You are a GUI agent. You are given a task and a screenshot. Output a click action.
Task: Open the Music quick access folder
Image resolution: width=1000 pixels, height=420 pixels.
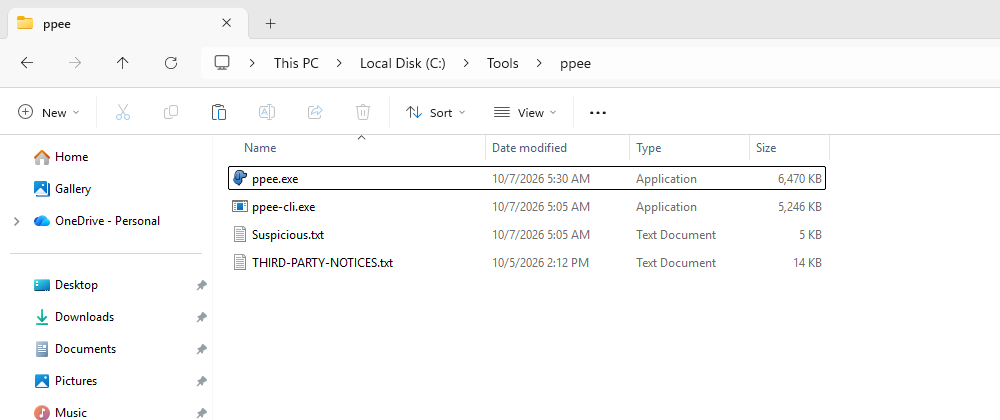click(x=61, y=412)
